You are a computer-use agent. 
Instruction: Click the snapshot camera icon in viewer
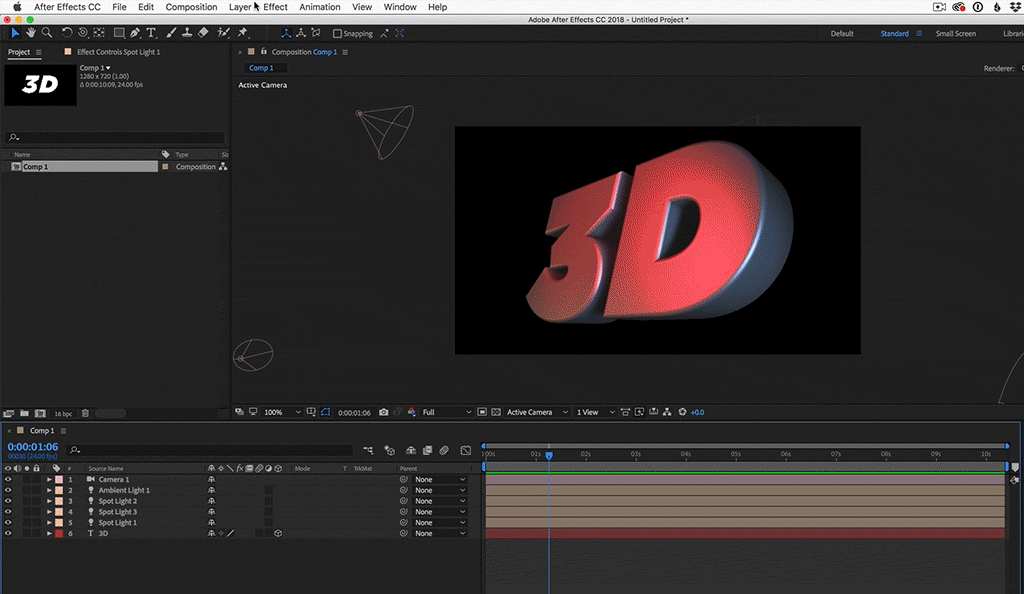(384, 412)
